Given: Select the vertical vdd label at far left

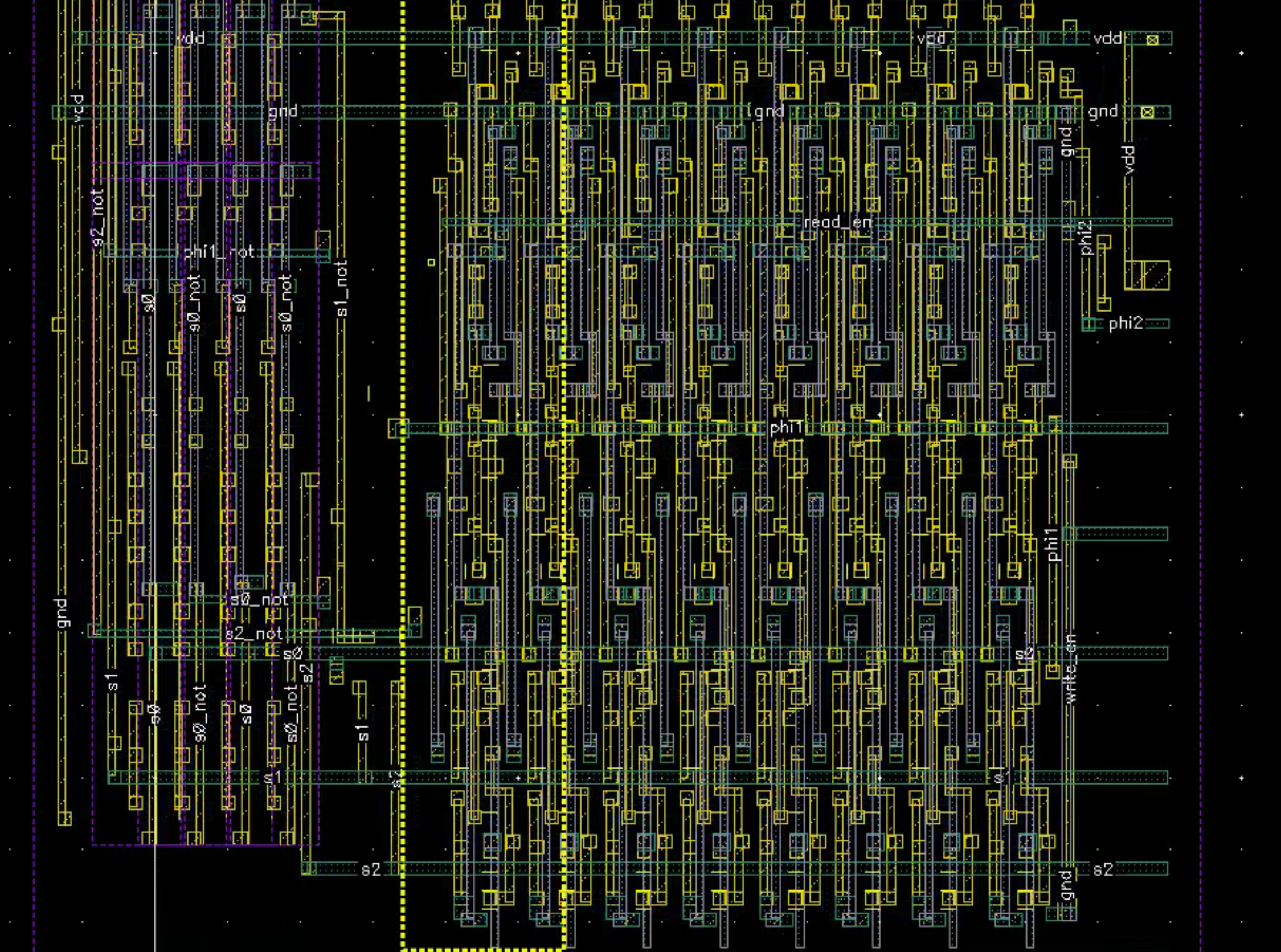Looking at the screenshot, I should tap(79, 108).
